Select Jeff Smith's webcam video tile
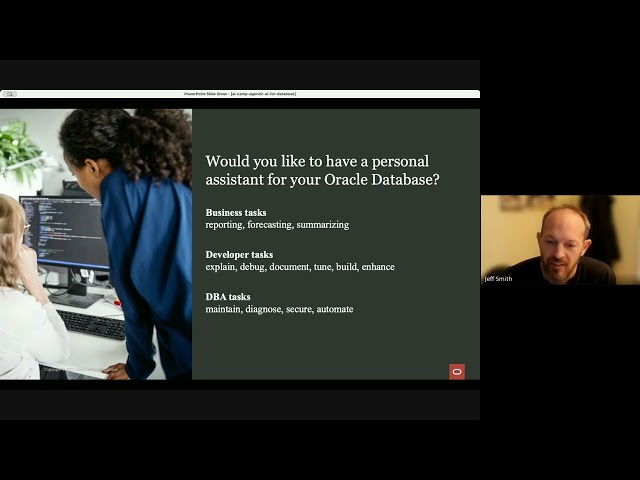The width and height of the screenshot is (640, 480). click(560, 240)
